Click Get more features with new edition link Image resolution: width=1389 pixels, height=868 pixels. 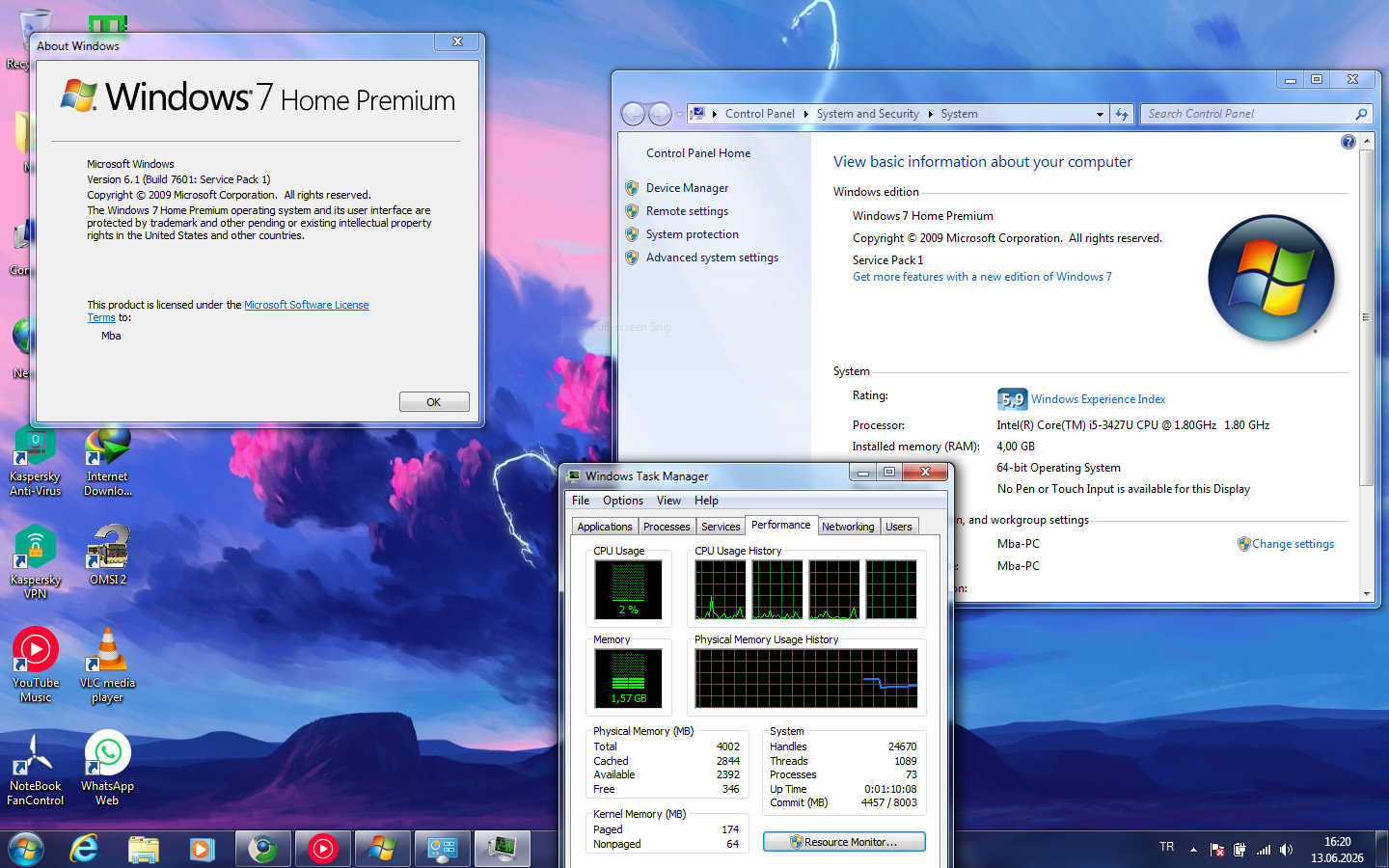pos(982,277)
